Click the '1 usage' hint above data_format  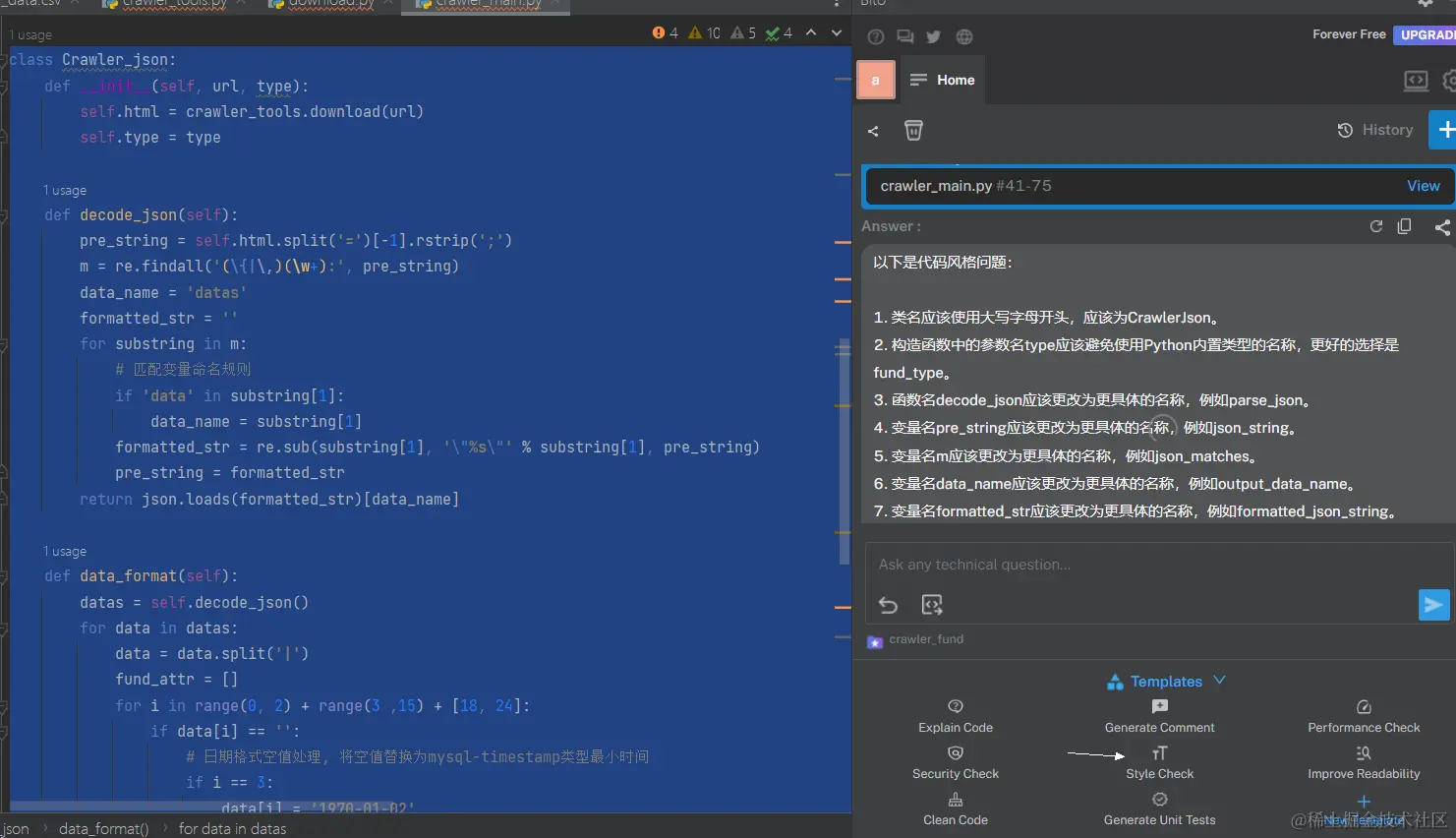pyautogui.click(x=65, y=551)
